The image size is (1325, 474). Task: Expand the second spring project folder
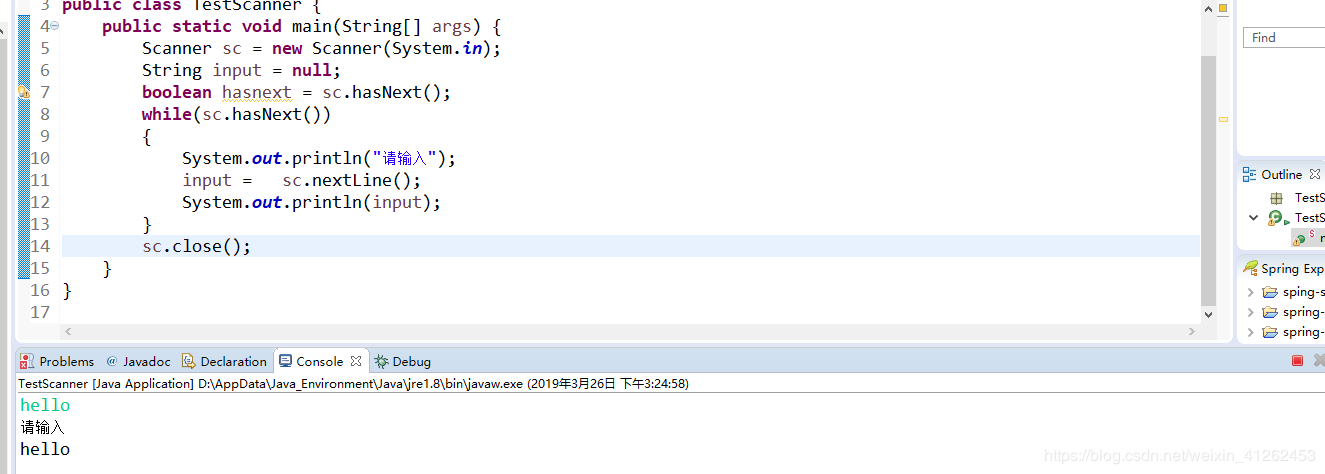tap(1250, 312)
